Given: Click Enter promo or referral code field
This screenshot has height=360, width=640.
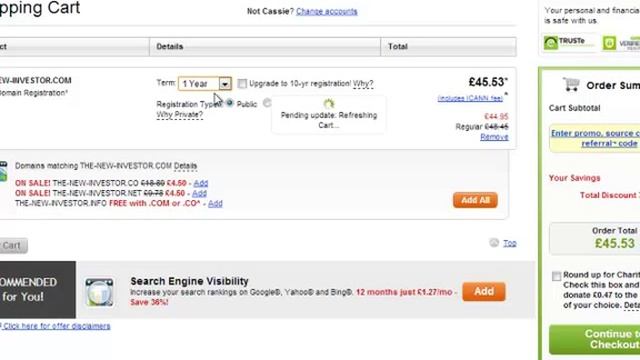Looking at the screenshot, I should pos(595,138).
